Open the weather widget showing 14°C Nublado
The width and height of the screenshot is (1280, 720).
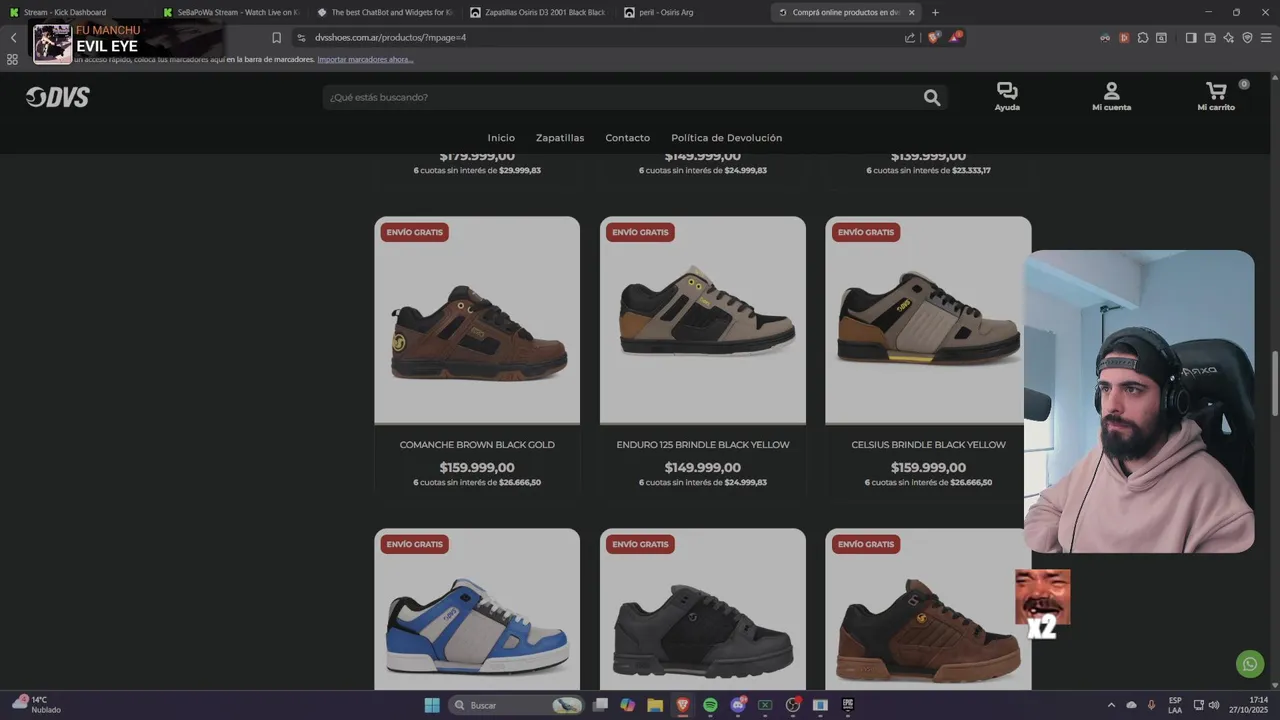[x=36, y=705]
